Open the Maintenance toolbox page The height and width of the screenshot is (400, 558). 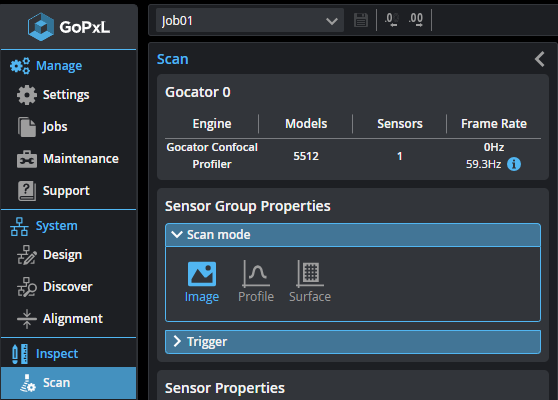(68, 159)
